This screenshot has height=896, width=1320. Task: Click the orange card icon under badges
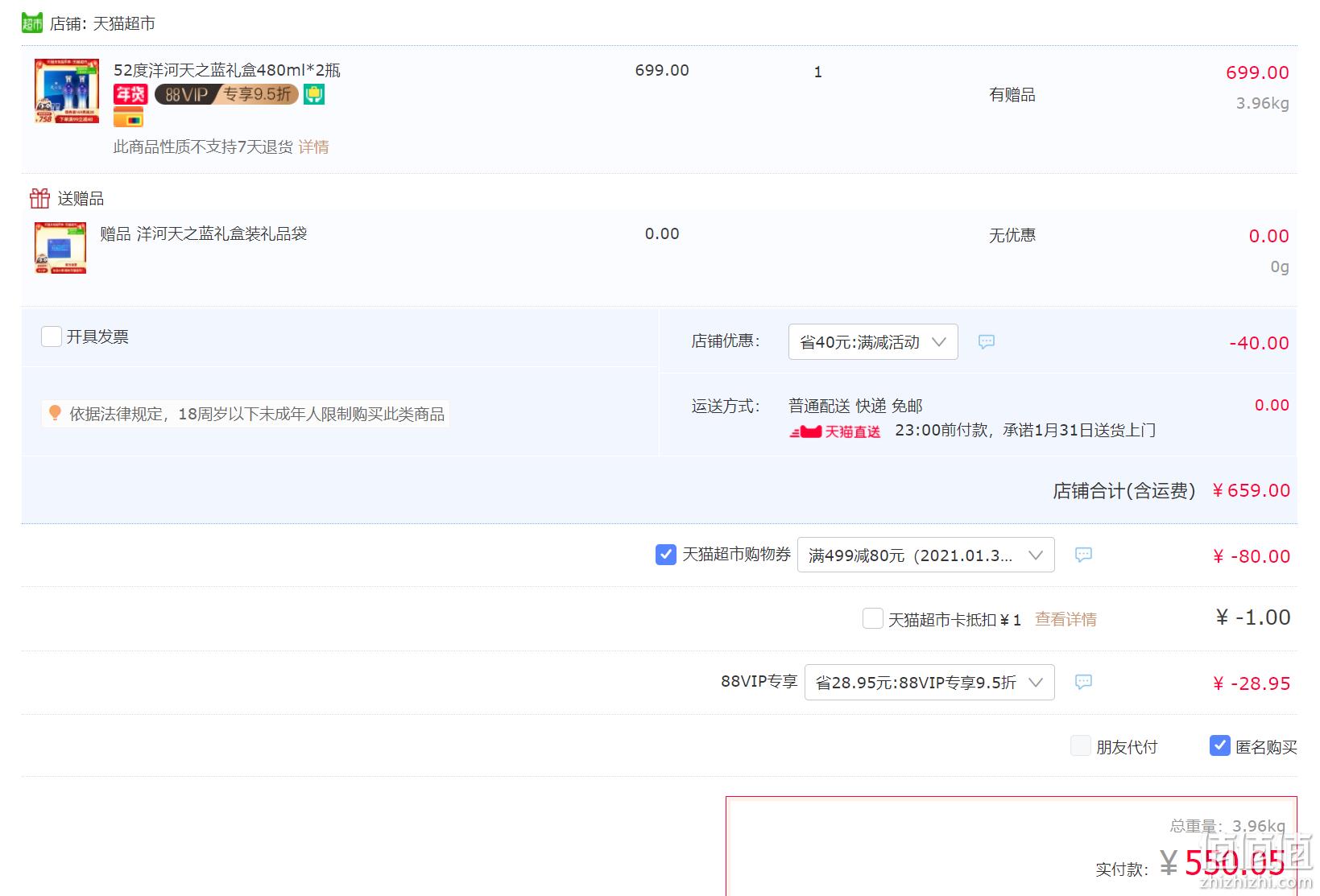pos(128,118)
